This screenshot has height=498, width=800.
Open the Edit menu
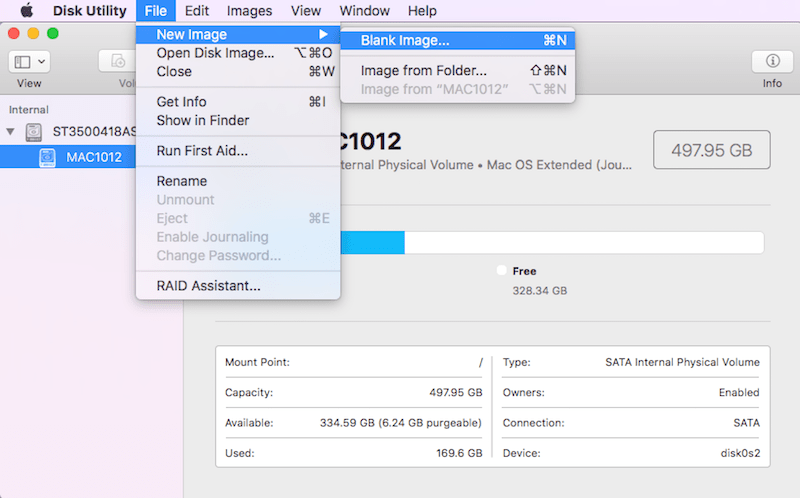point(197,11)
